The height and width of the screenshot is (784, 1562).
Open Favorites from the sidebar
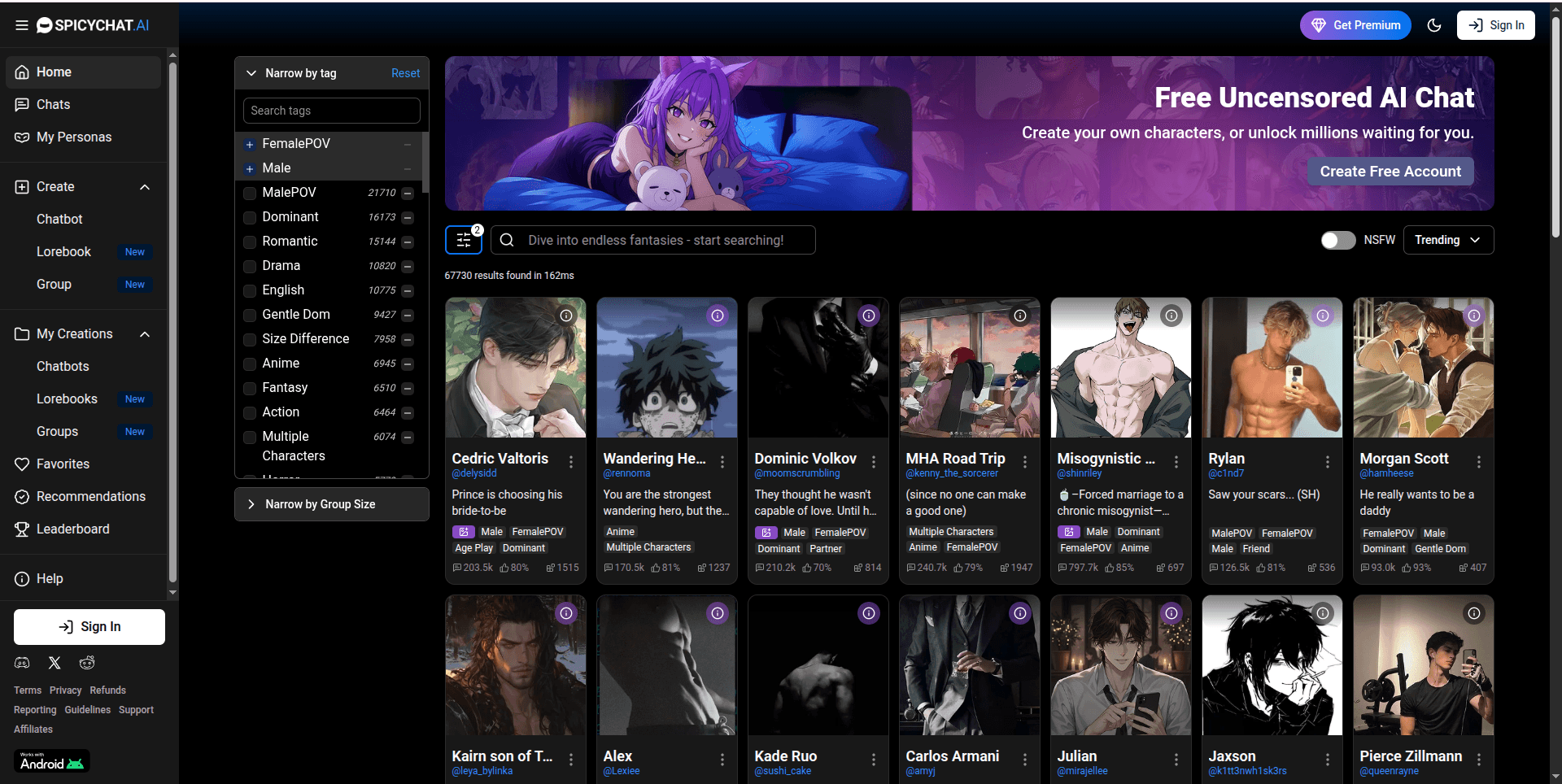63,464
